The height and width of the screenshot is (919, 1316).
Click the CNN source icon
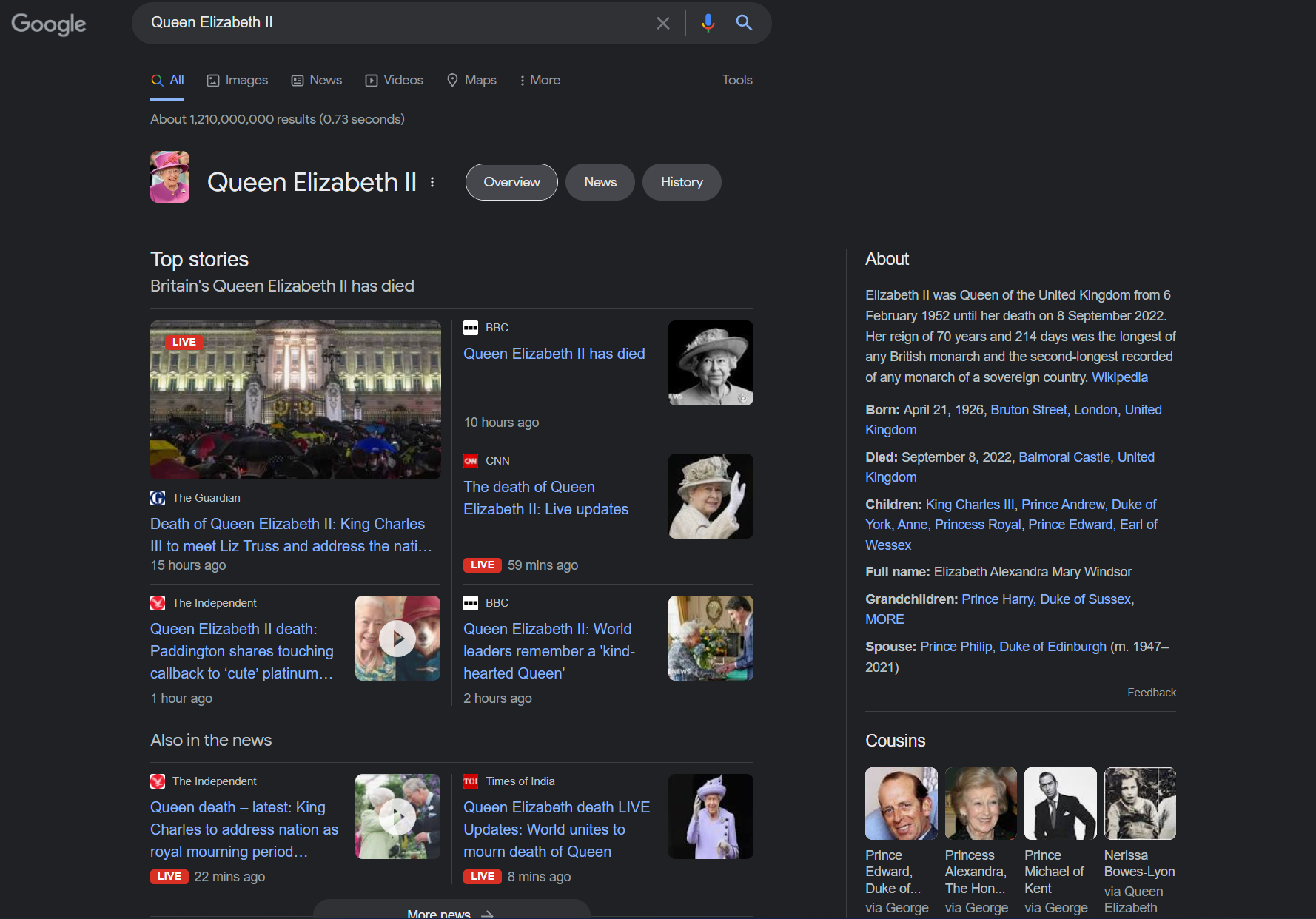[471, 461]
